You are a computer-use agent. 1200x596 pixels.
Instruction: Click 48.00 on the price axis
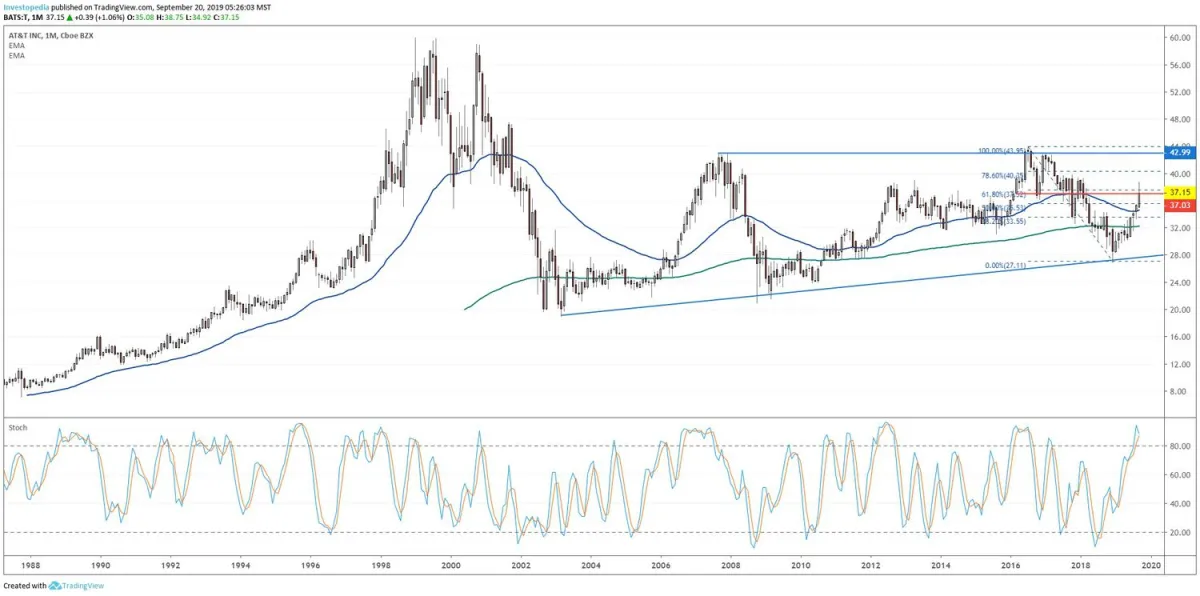(x=1178, y=119)
